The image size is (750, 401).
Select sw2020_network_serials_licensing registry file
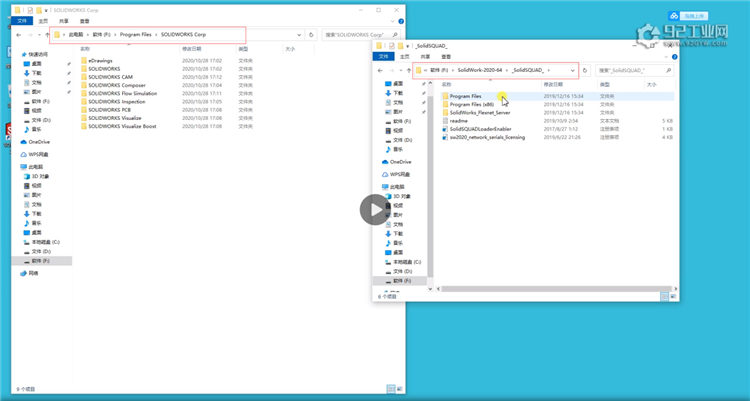point(487,137)
